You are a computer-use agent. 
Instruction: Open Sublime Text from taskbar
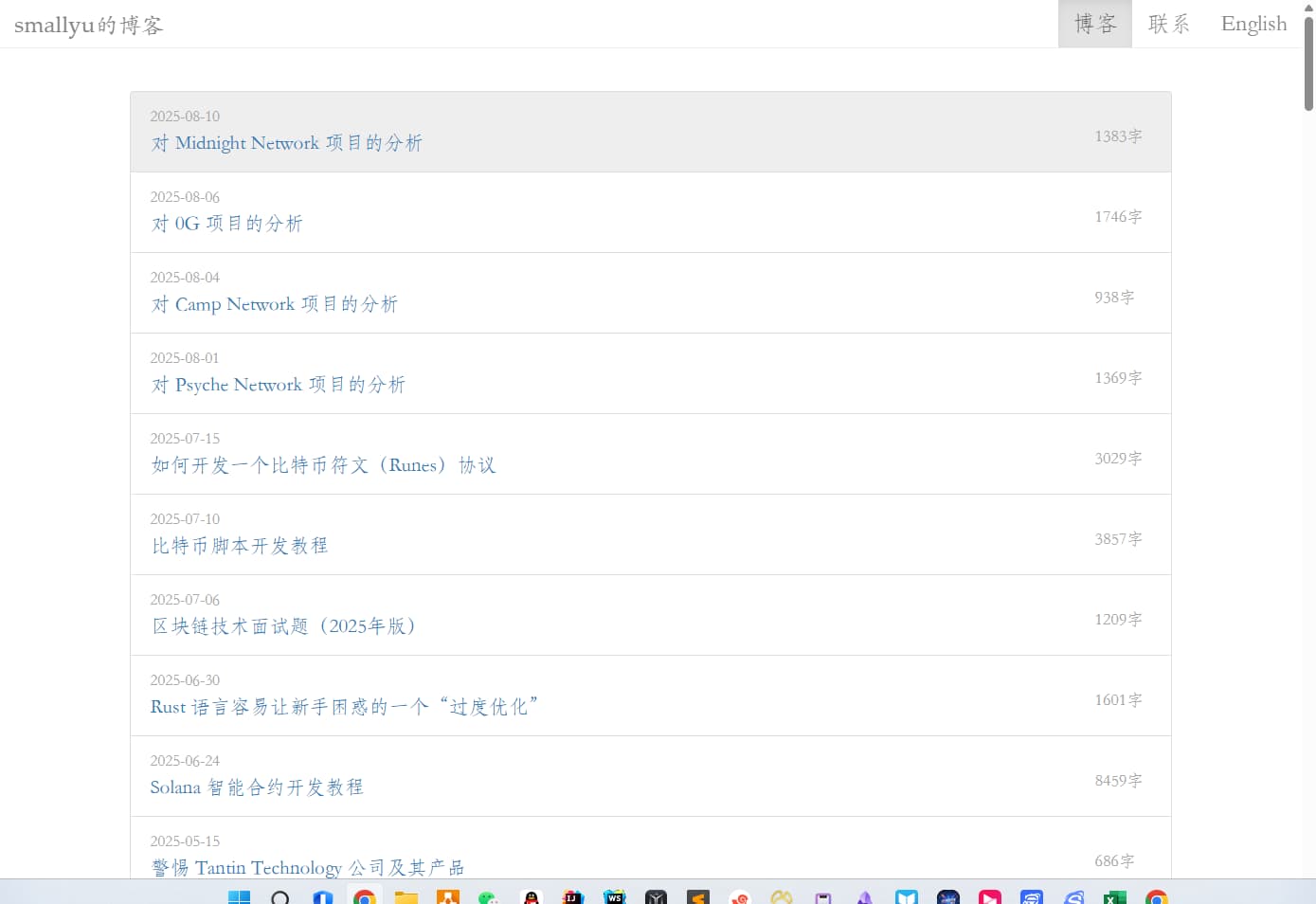click(x=698, y=896)
